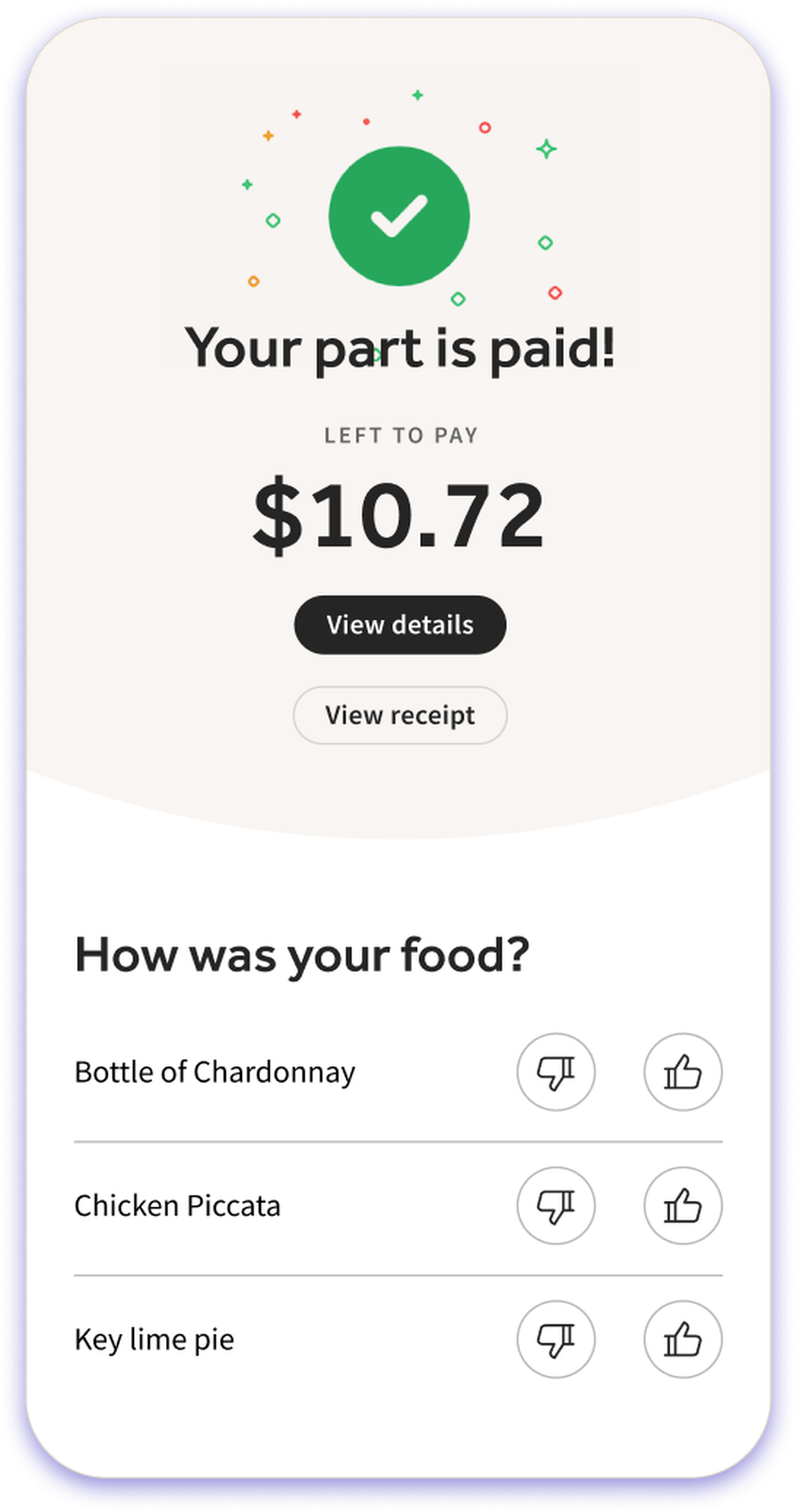This screenshot has width=797, height=1512.
Task: Click the green four-point sparkle star decoration
Action: click(x=546, y=149)
